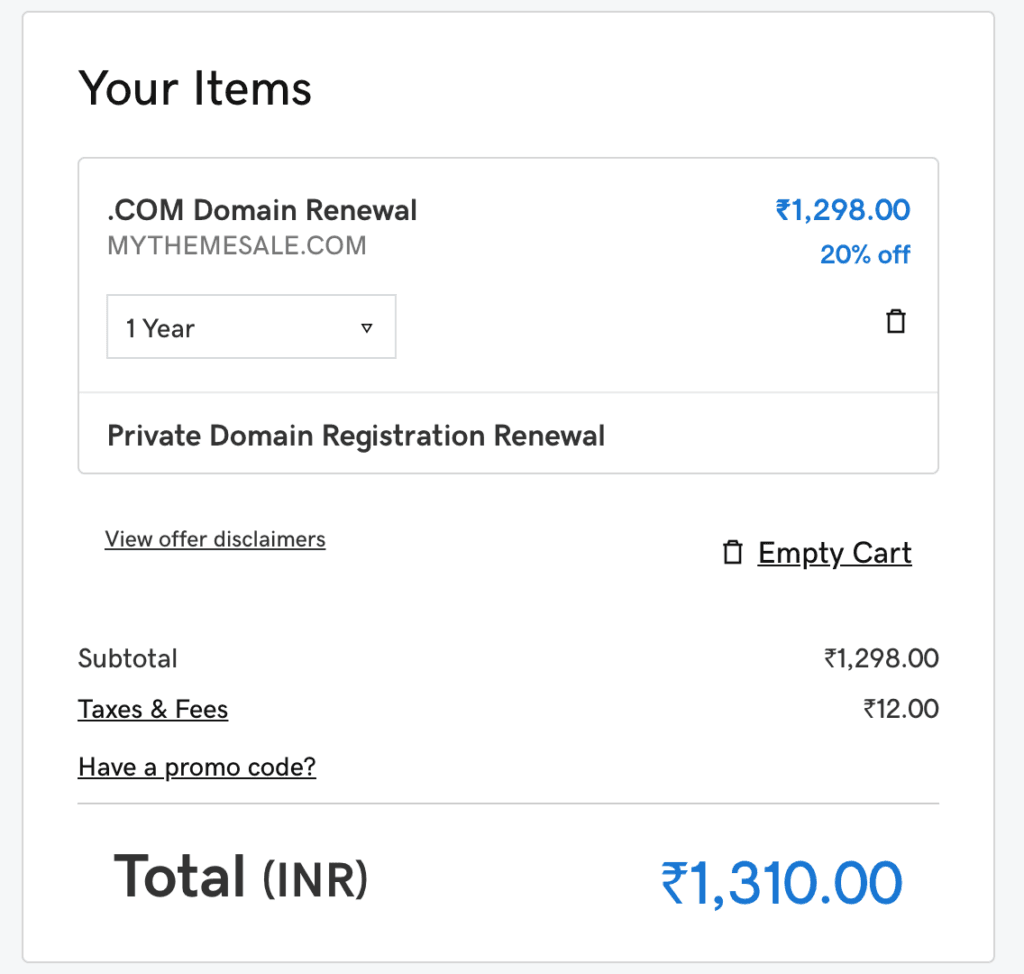Click the 20% off discount label
The width and height of the screenshot is (1024, 974).
[x=865, y=255]
